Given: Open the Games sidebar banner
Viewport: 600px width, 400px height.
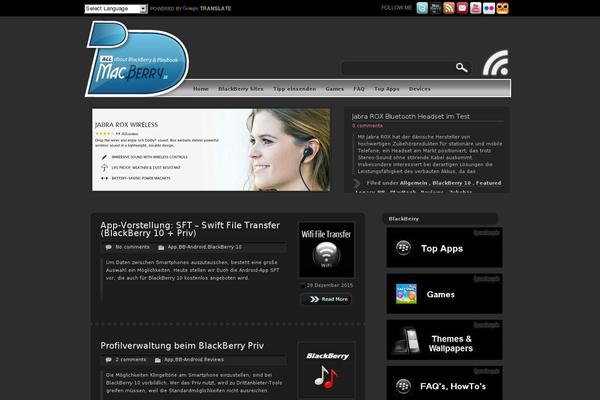Looking at the screenshot, I should tap(444, 294).
